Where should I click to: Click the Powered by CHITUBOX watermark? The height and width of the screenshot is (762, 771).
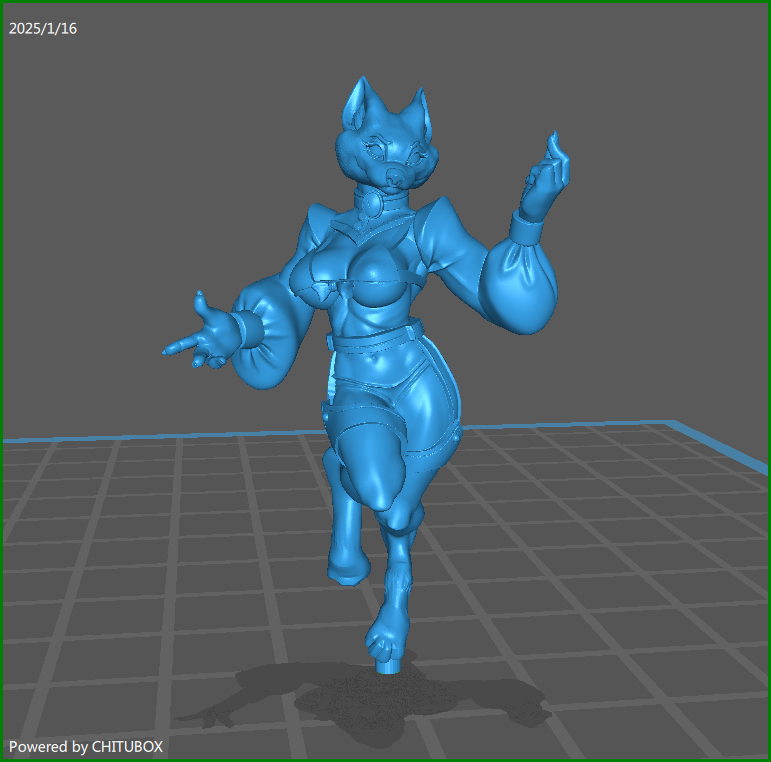click(x=86, y=746)
